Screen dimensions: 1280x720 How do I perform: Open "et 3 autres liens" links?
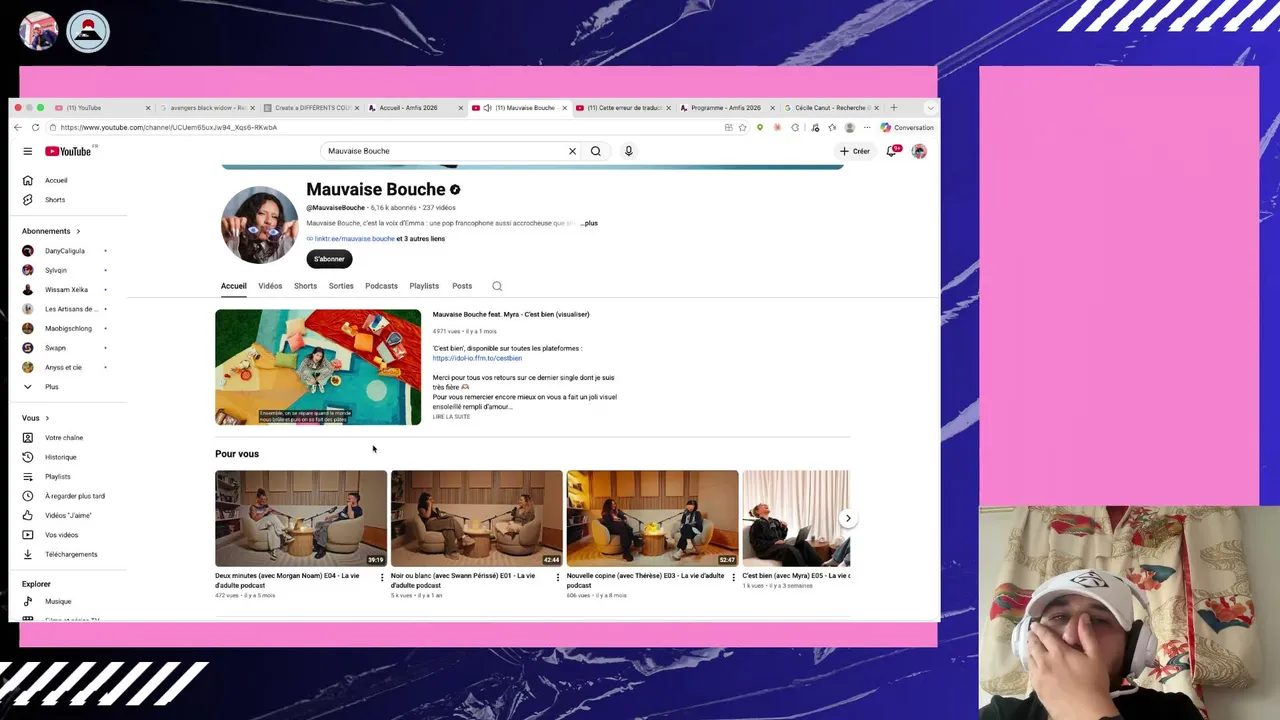pos(421,239)
